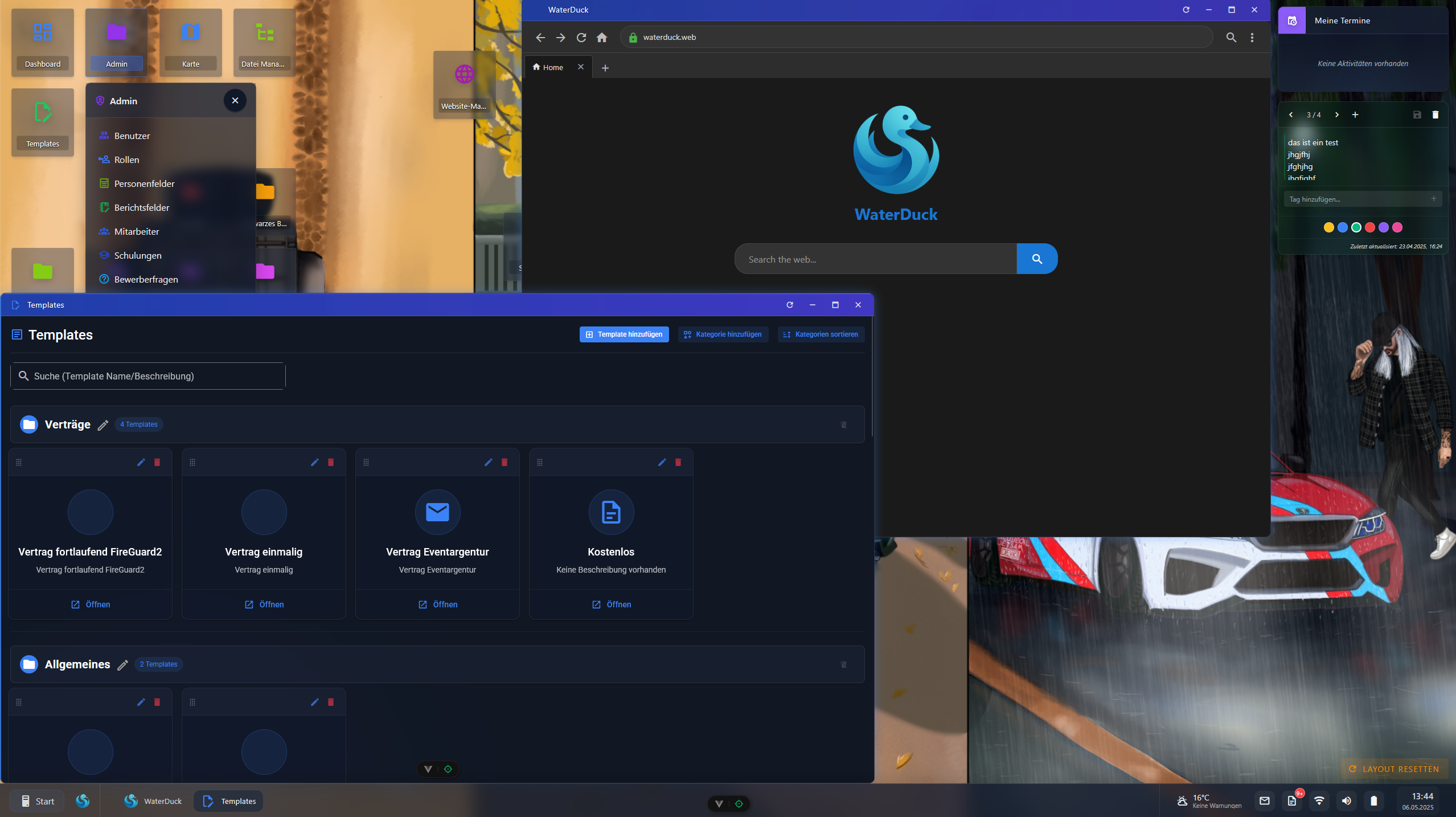Edit the Vertrag Eventargentur template
1456x817 pixels.
[x=488, y=462]
